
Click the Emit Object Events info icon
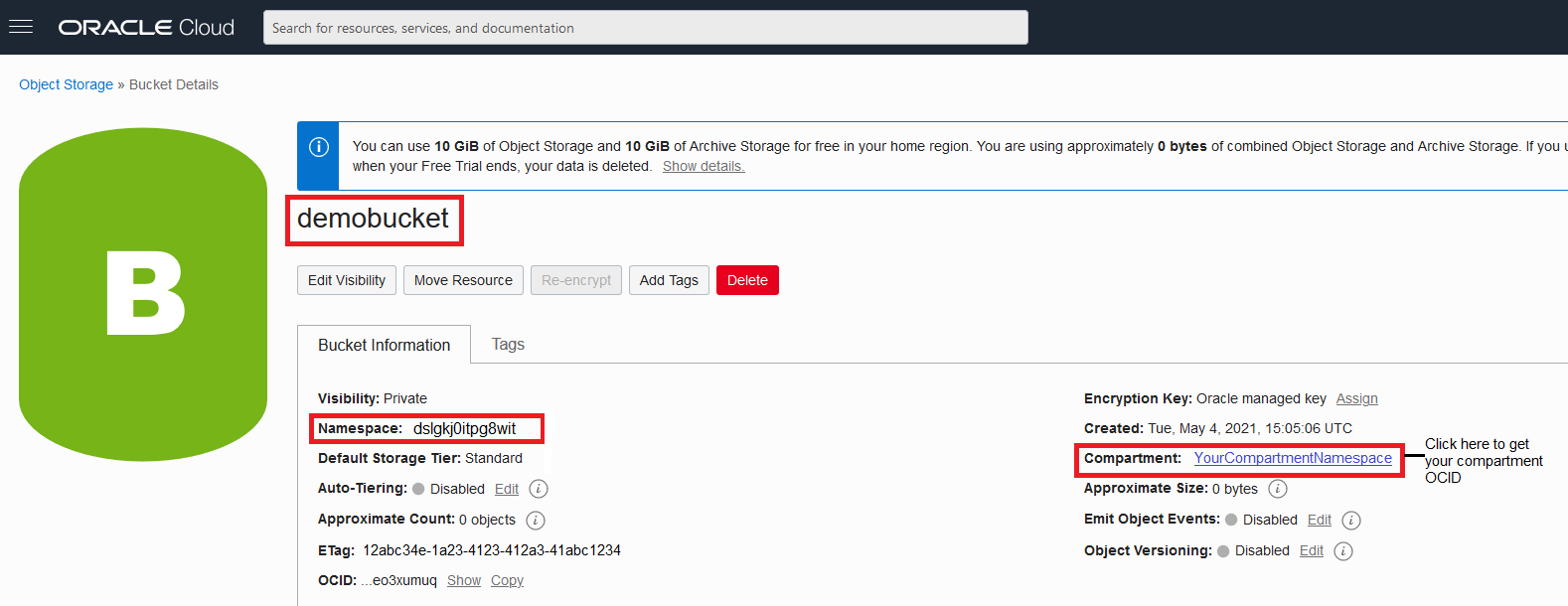point(1351,521)
